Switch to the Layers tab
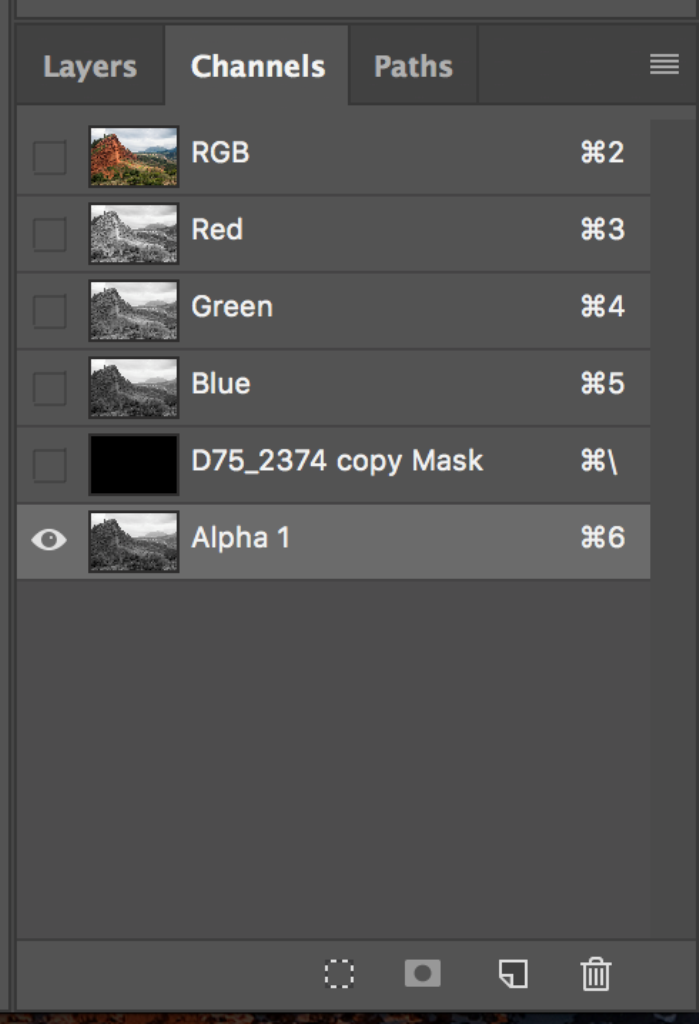This screenshot has height=1024, width=699. coord(90,67)
